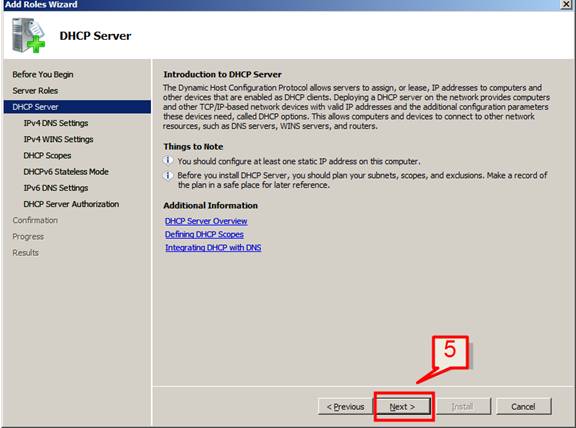Open IPv4 WINS Settings page
This screenshot has width=576, height=428.
58,139
